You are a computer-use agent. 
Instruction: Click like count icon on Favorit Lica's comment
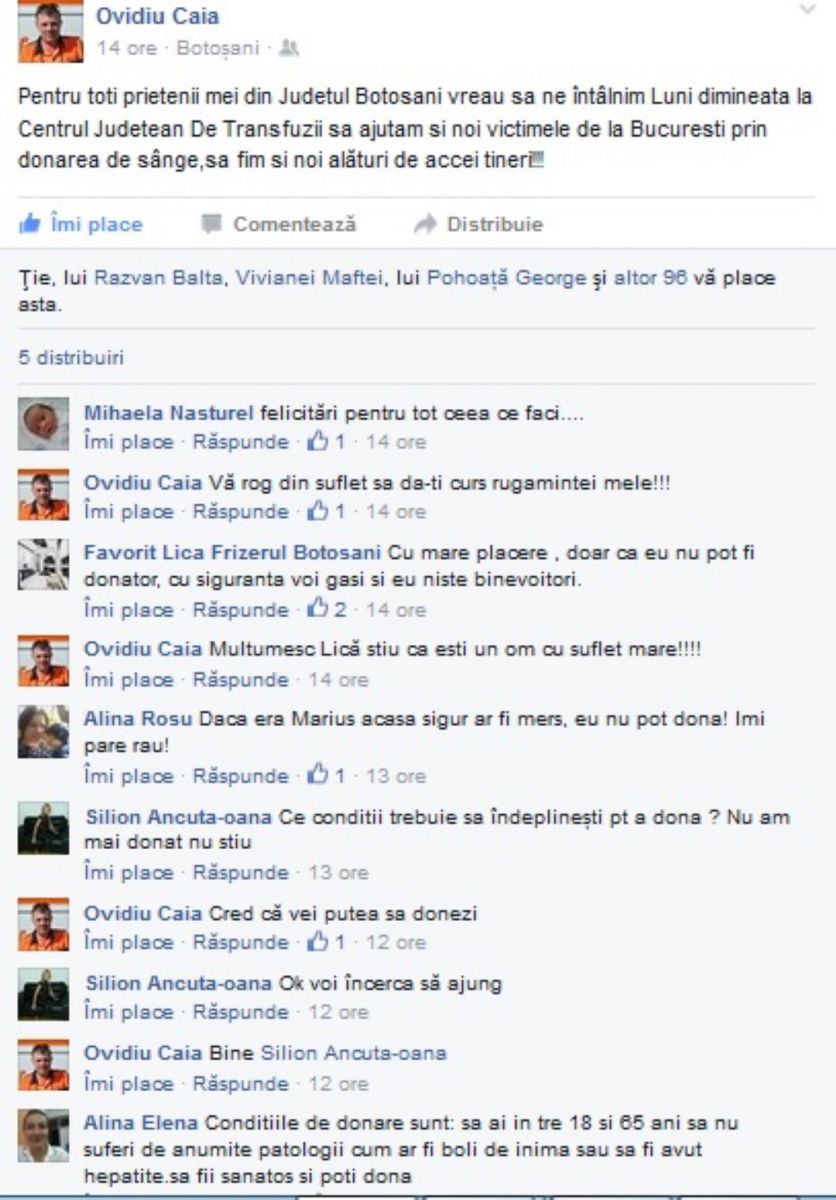pos(318,609)
